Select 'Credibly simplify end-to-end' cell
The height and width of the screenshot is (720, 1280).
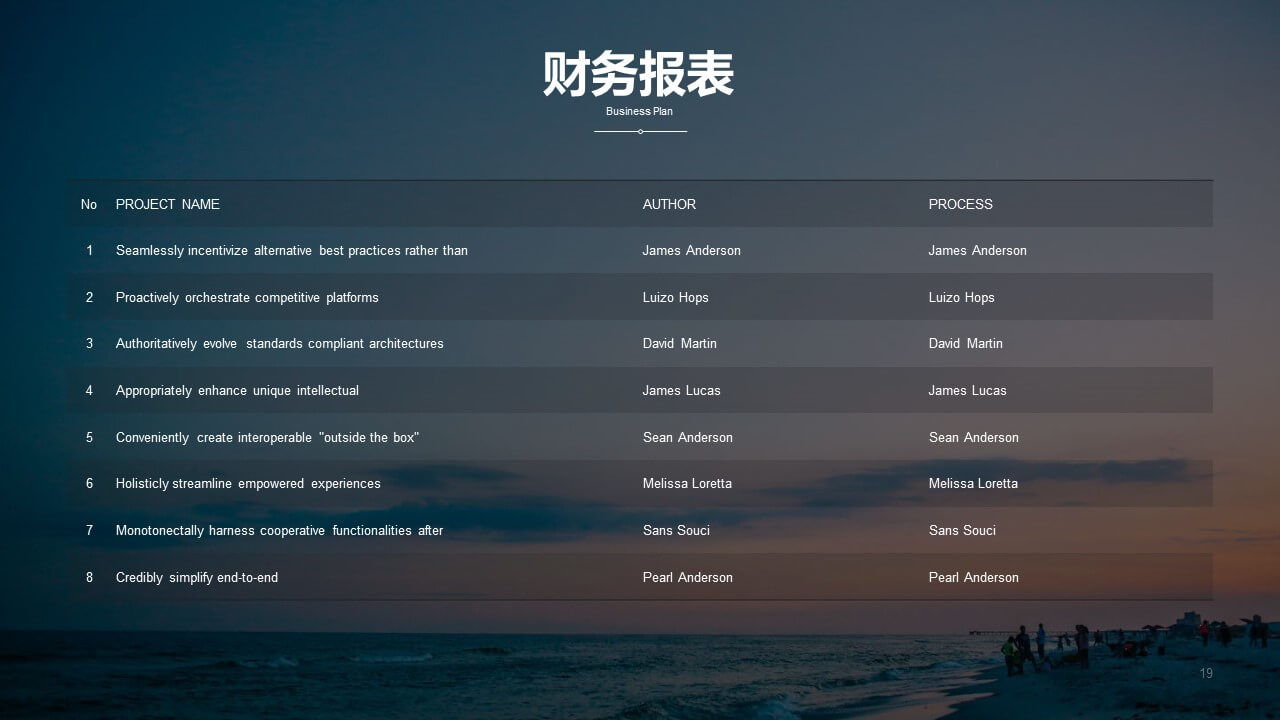tap(197, 577)
